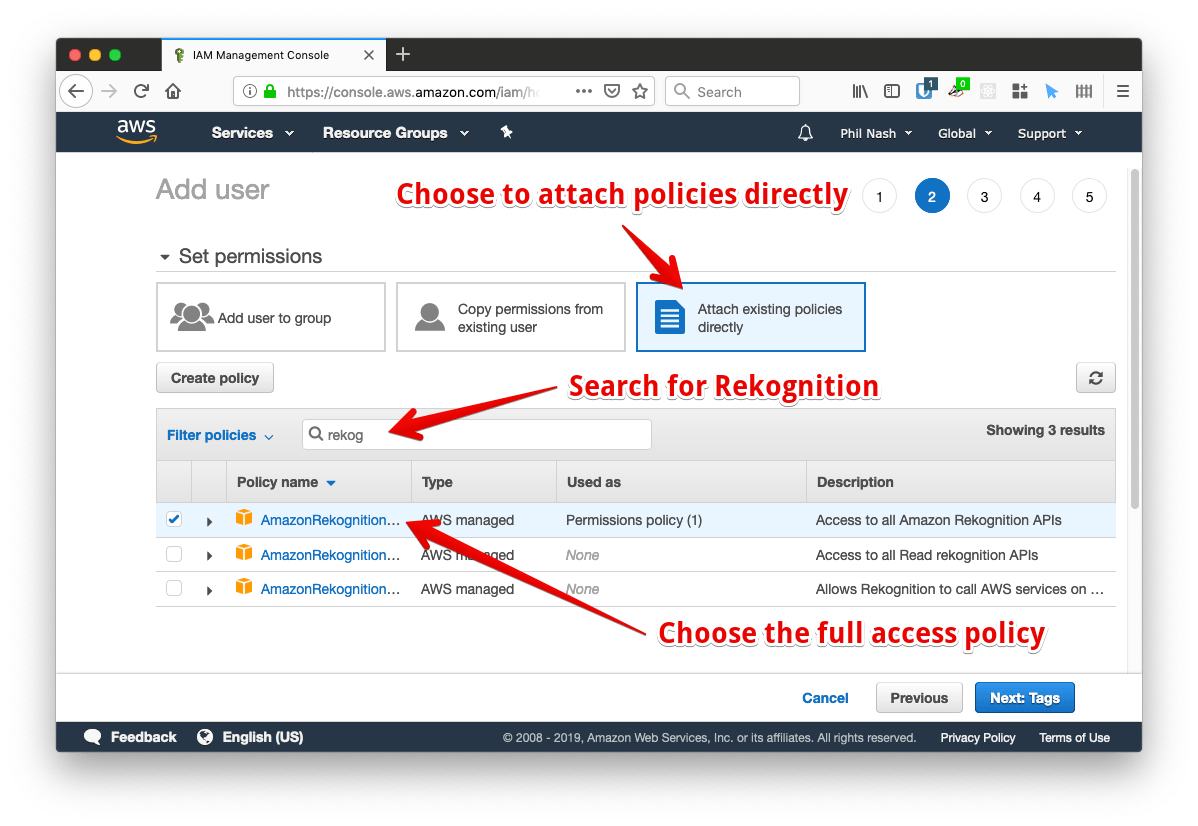Click the vertical bars extension icon
Image resolution: width=1198 pixels, height=826 pixels.
click(1083, 91)
